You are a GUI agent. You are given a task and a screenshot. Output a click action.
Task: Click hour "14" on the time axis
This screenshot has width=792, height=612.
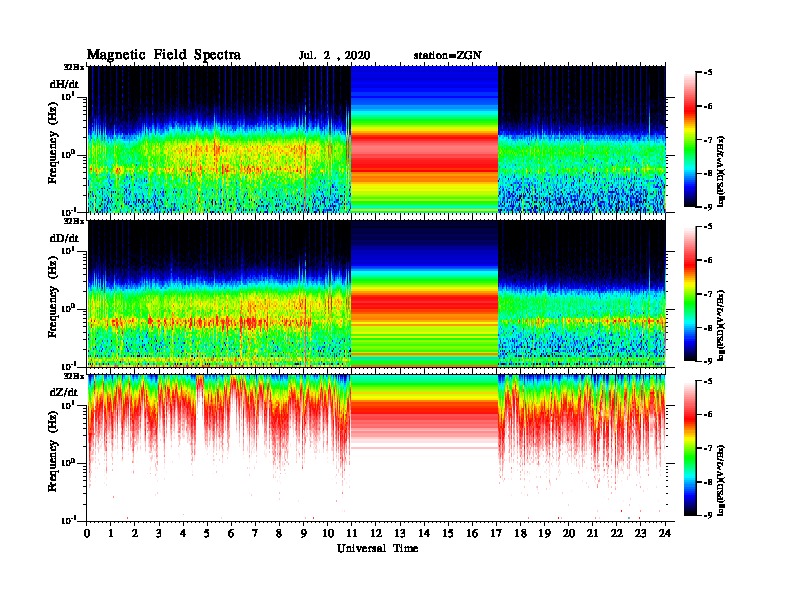pos(424,533)
